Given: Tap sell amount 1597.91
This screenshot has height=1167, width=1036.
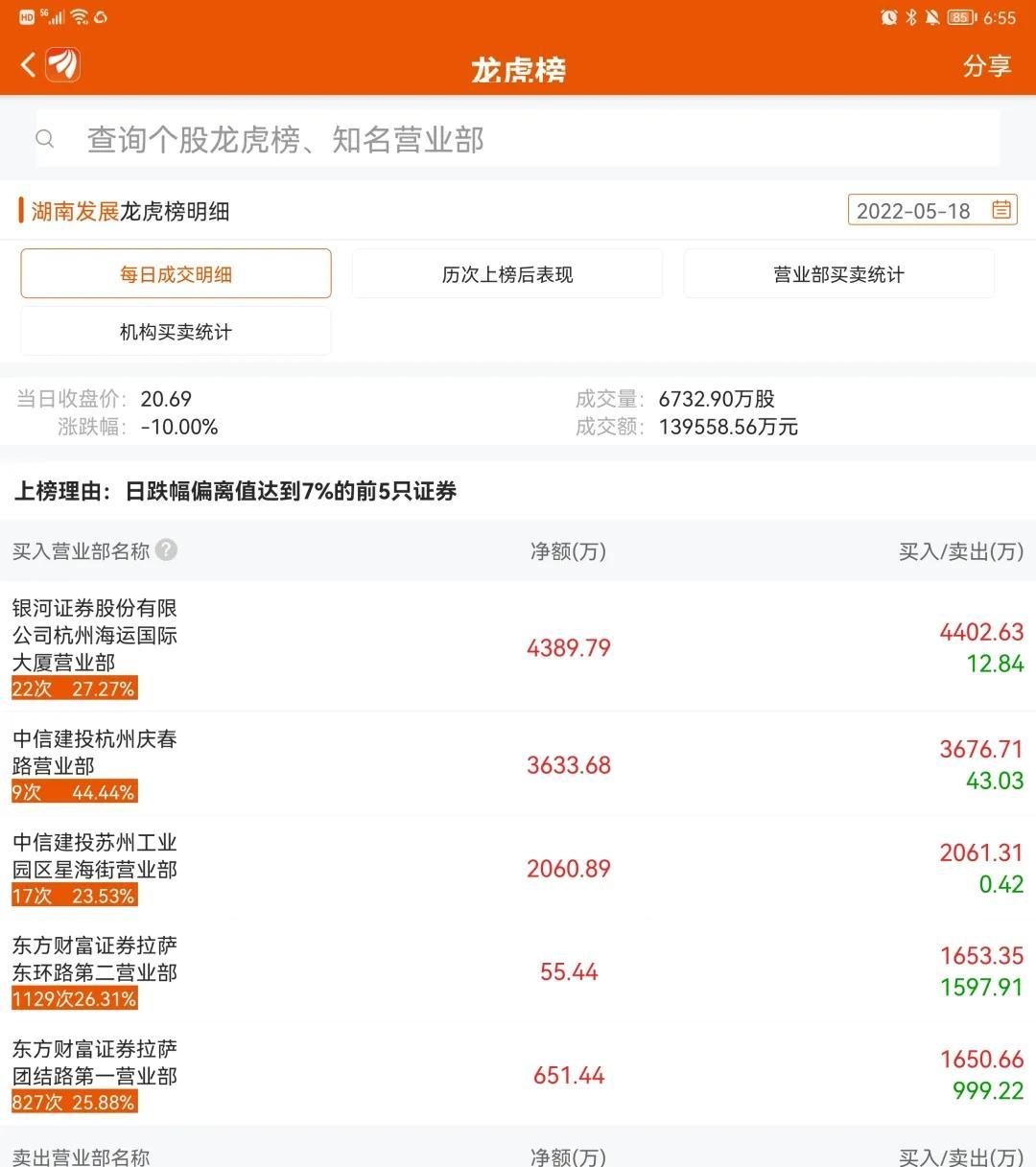Looking at the screenshot, I should click(x=981, y=988).
